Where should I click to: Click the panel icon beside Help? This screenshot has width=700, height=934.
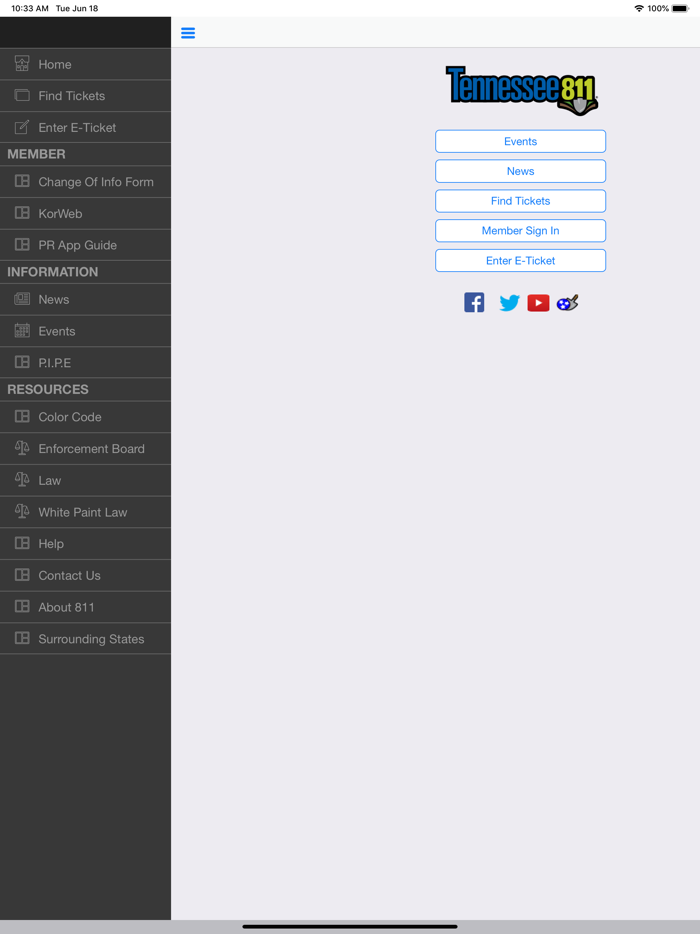22,543
